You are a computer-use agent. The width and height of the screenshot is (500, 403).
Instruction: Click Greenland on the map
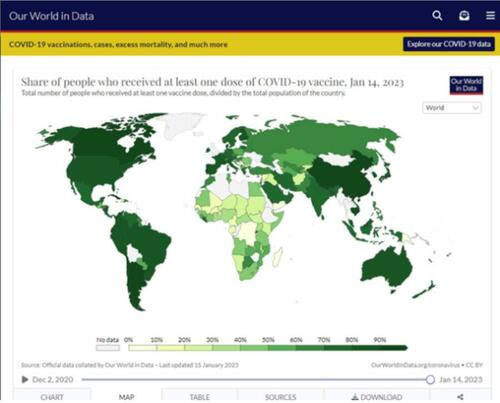pyautogui.click(x=182, y=125)
